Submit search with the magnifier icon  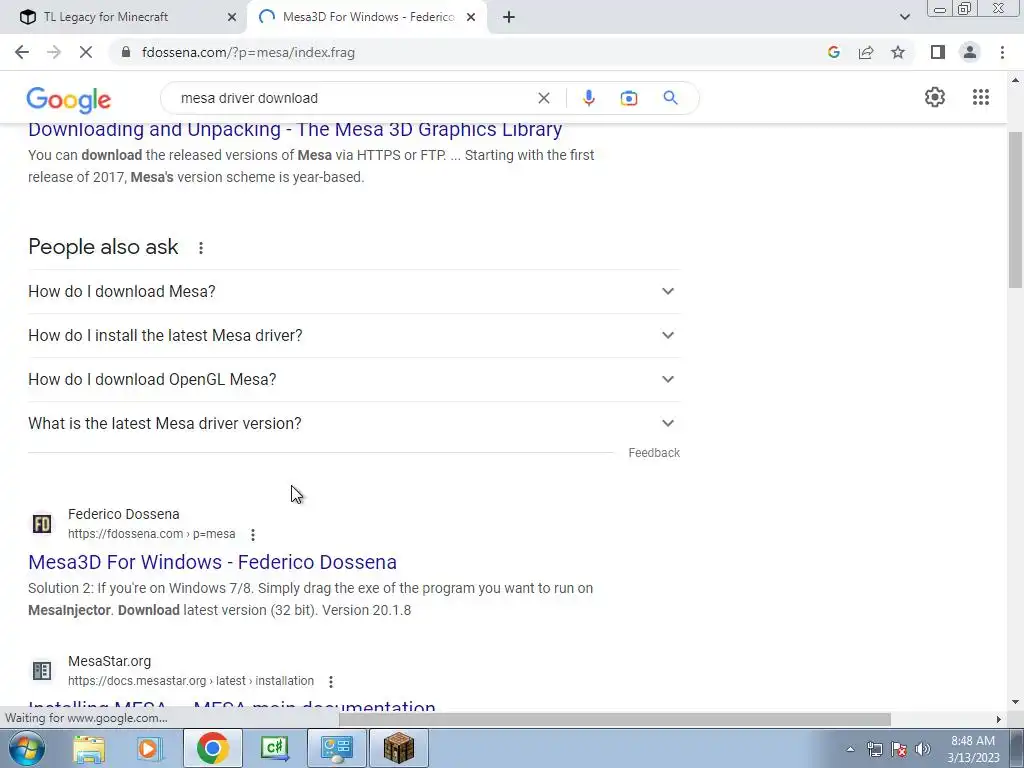(x=670, y=98)
